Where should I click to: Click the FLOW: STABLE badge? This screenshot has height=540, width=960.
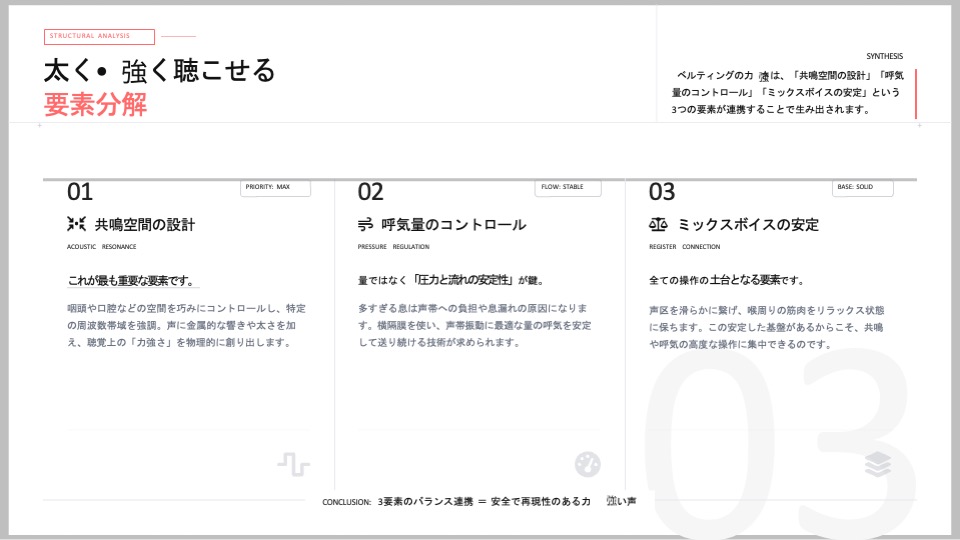point(567,187)
